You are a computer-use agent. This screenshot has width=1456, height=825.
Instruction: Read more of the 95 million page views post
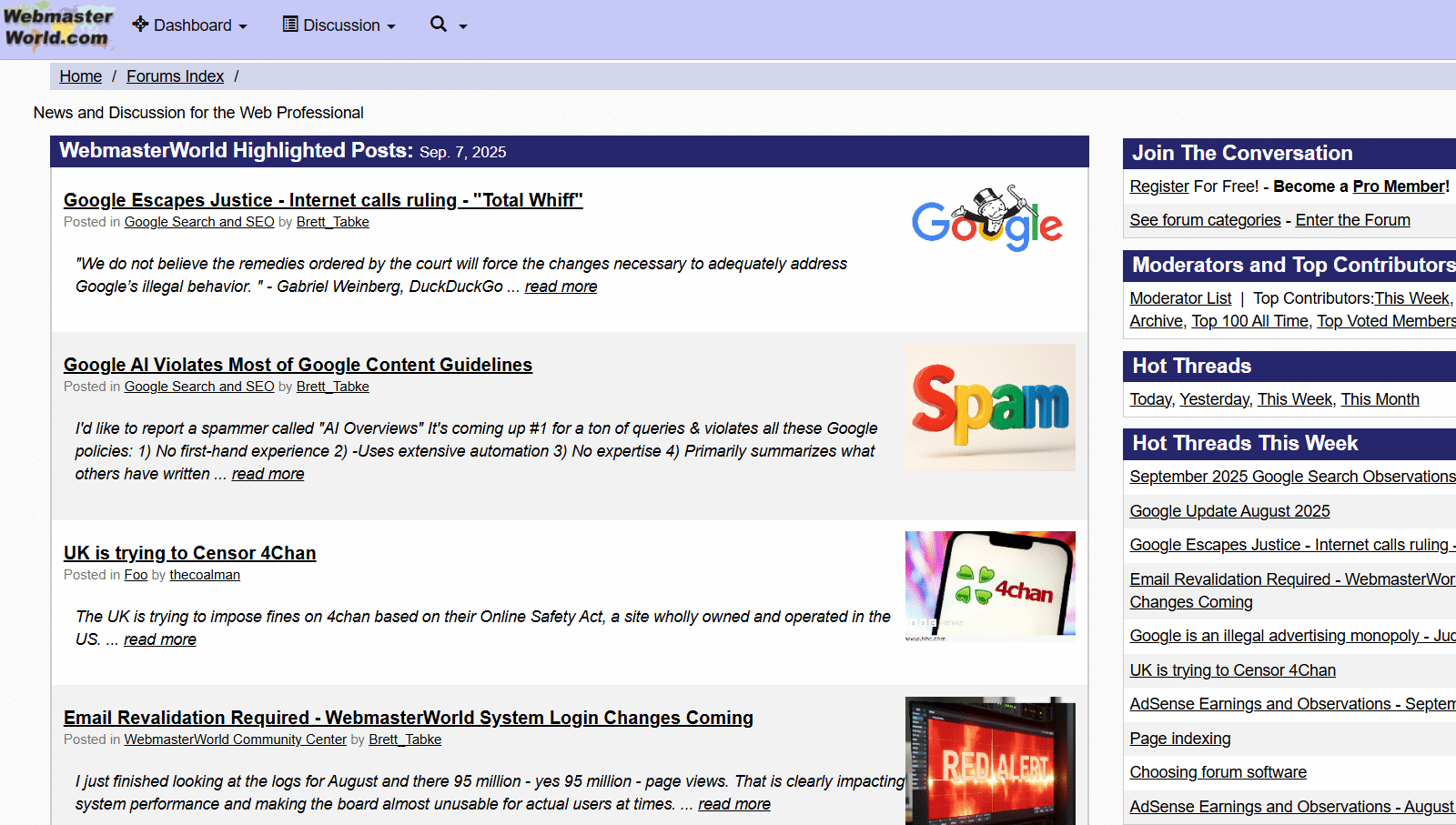[734, 804]
